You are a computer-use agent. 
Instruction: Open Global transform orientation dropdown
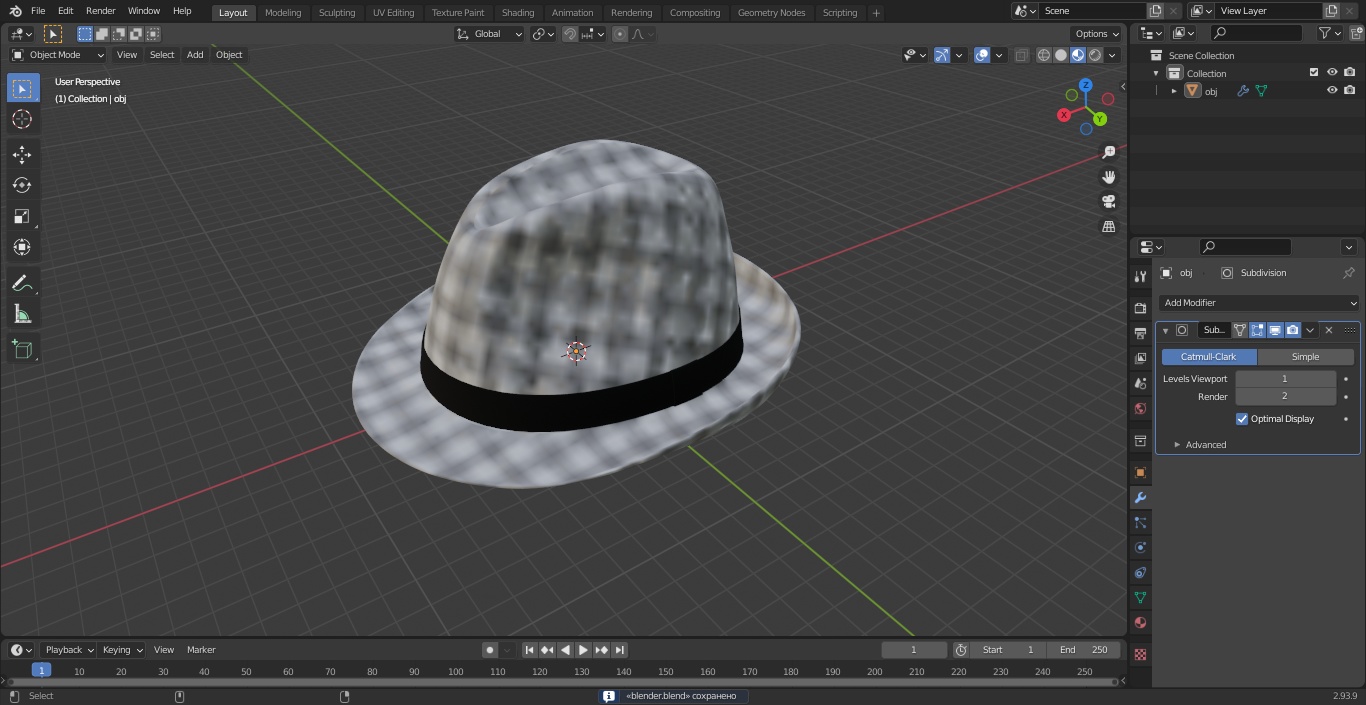point(490,34)
